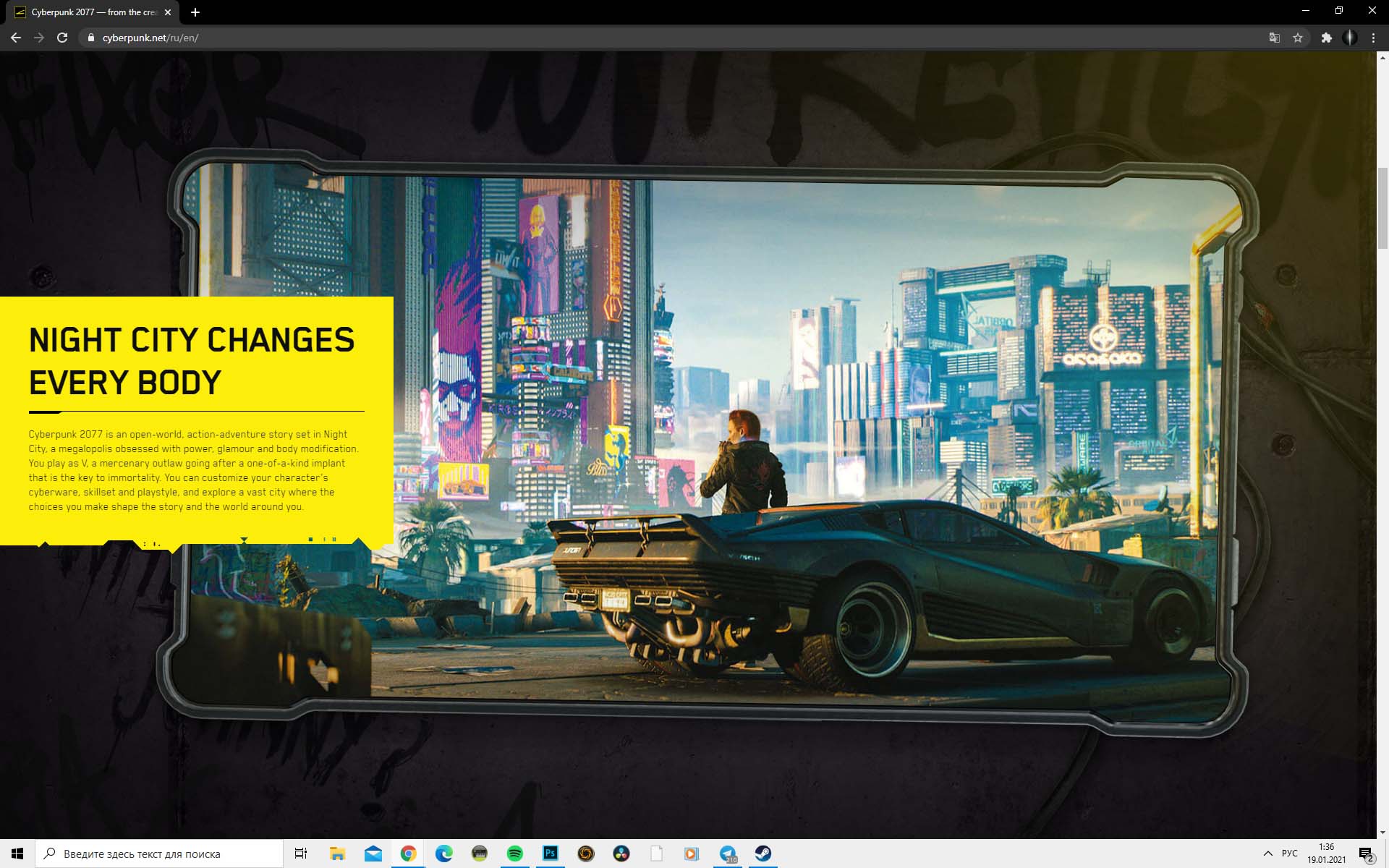The image size is (1389, 868).
Task: Select the Cyberpunk 2077 tab
Action: [90, 12]
